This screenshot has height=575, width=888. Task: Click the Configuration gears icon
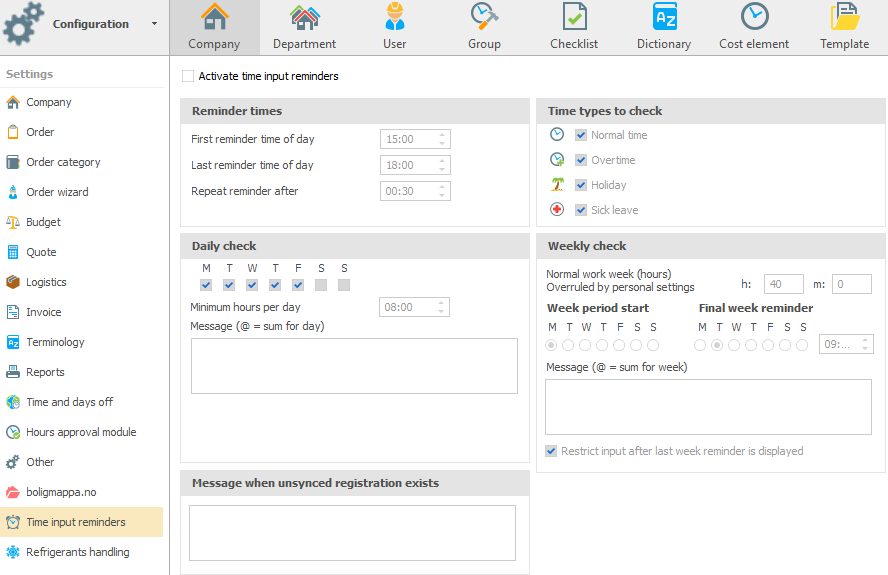(x=23, y=24)
